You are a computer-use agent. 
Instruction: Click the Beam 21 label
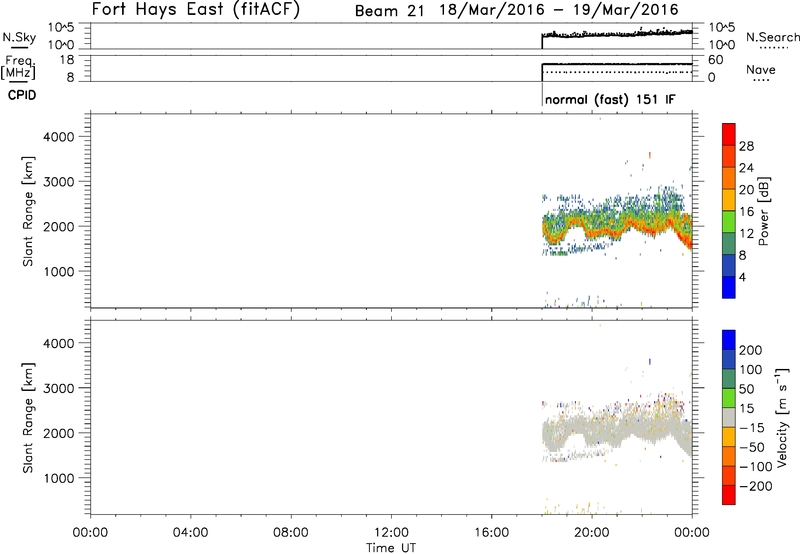pos(389,10)
